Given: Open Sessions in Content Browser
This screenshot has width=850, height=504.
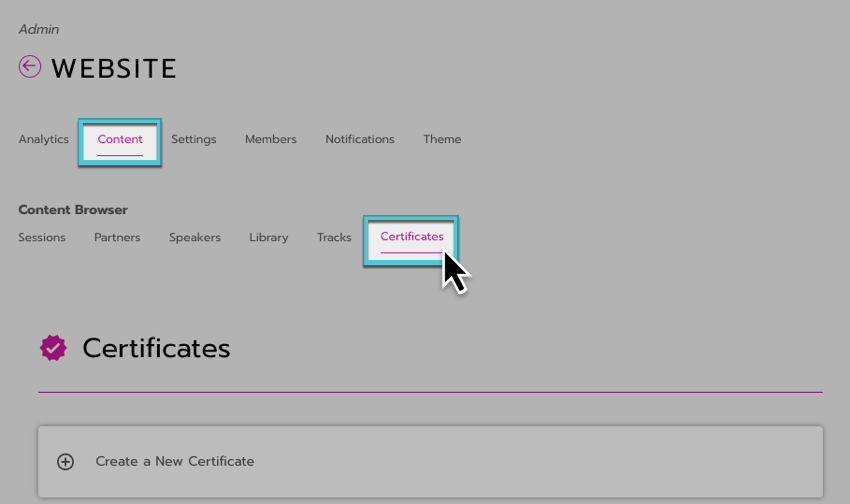Looking at the screenshot, I should pos(42,237).
